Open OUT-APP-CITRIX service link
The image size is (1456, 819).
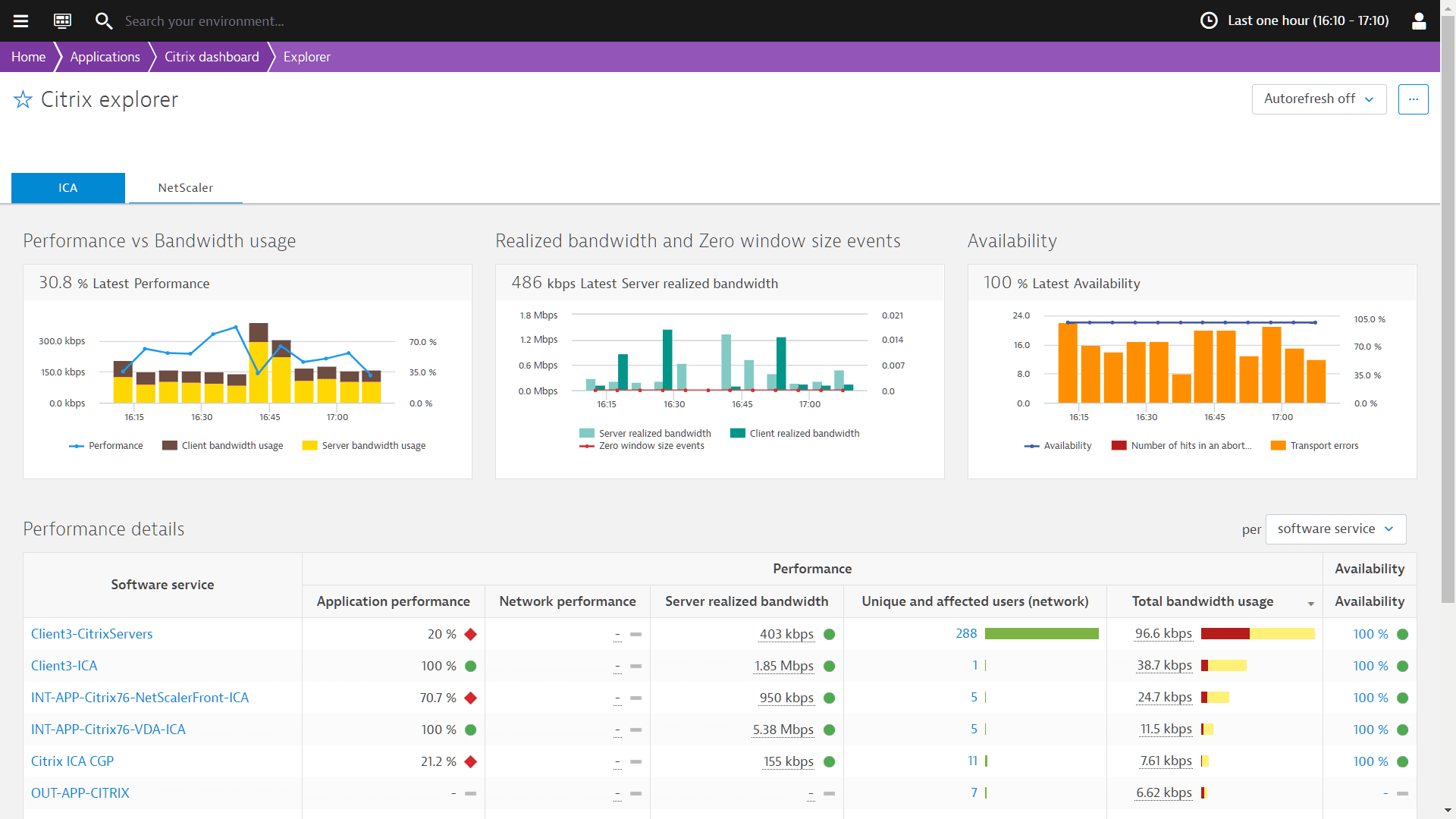(80, 793)
